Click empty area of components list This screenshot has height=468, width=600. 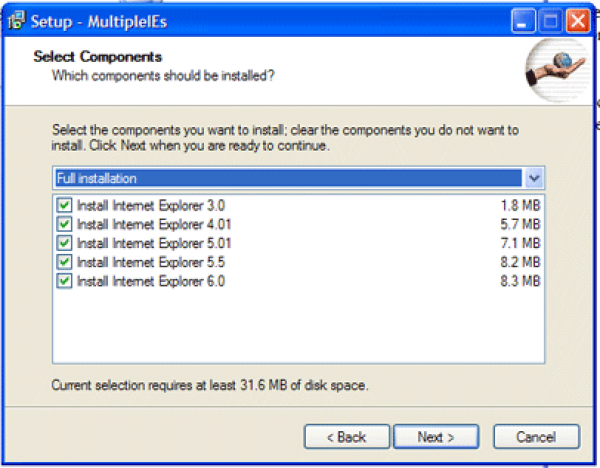(298, 330)
